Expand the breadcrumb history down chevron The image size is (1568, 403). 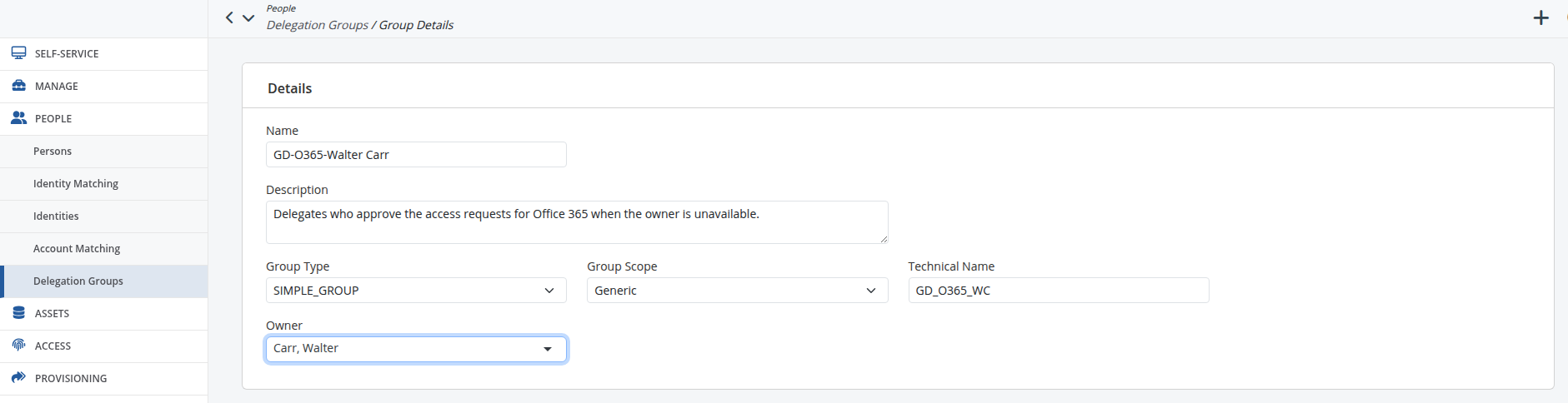248,17
